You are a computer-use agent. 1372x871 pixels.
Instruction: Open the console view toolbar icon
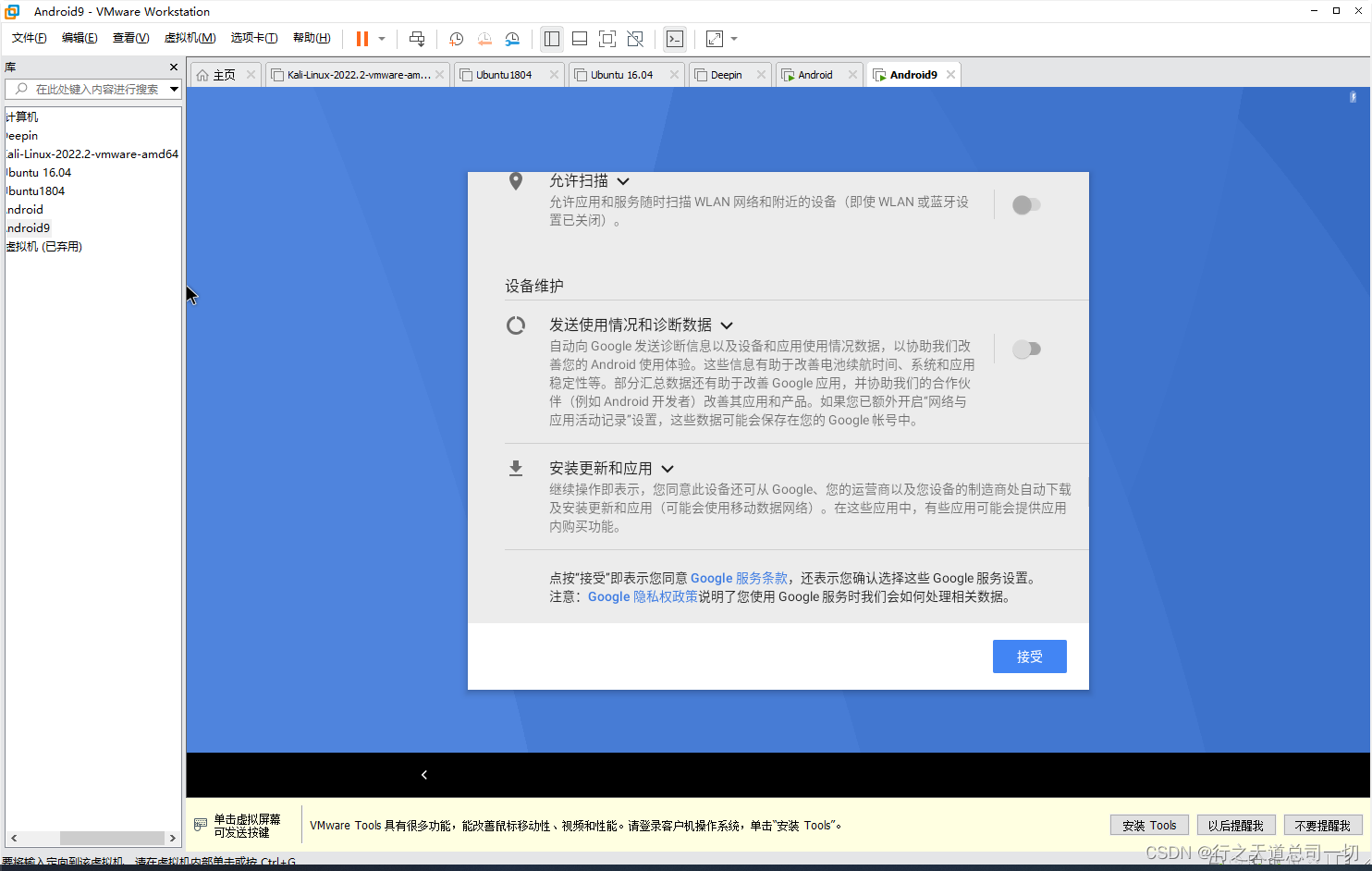click(x=675, y=39)
